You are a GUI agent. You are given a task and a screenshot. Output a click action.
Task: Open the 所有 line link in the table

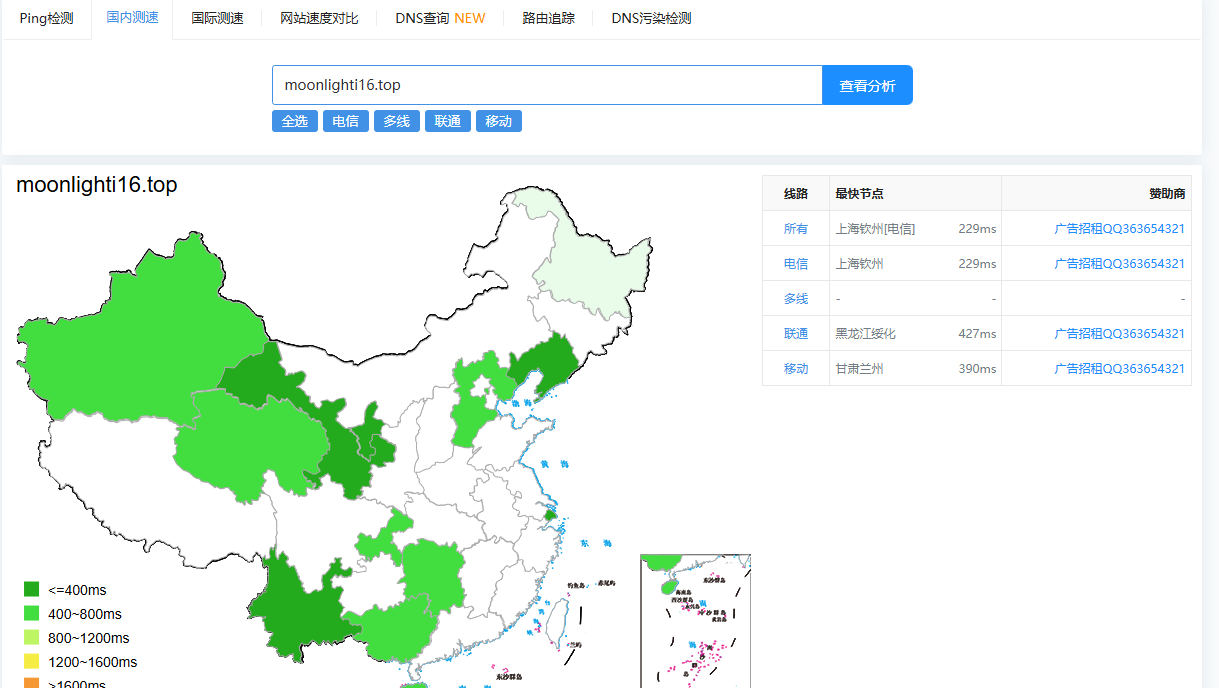[796, 229]
